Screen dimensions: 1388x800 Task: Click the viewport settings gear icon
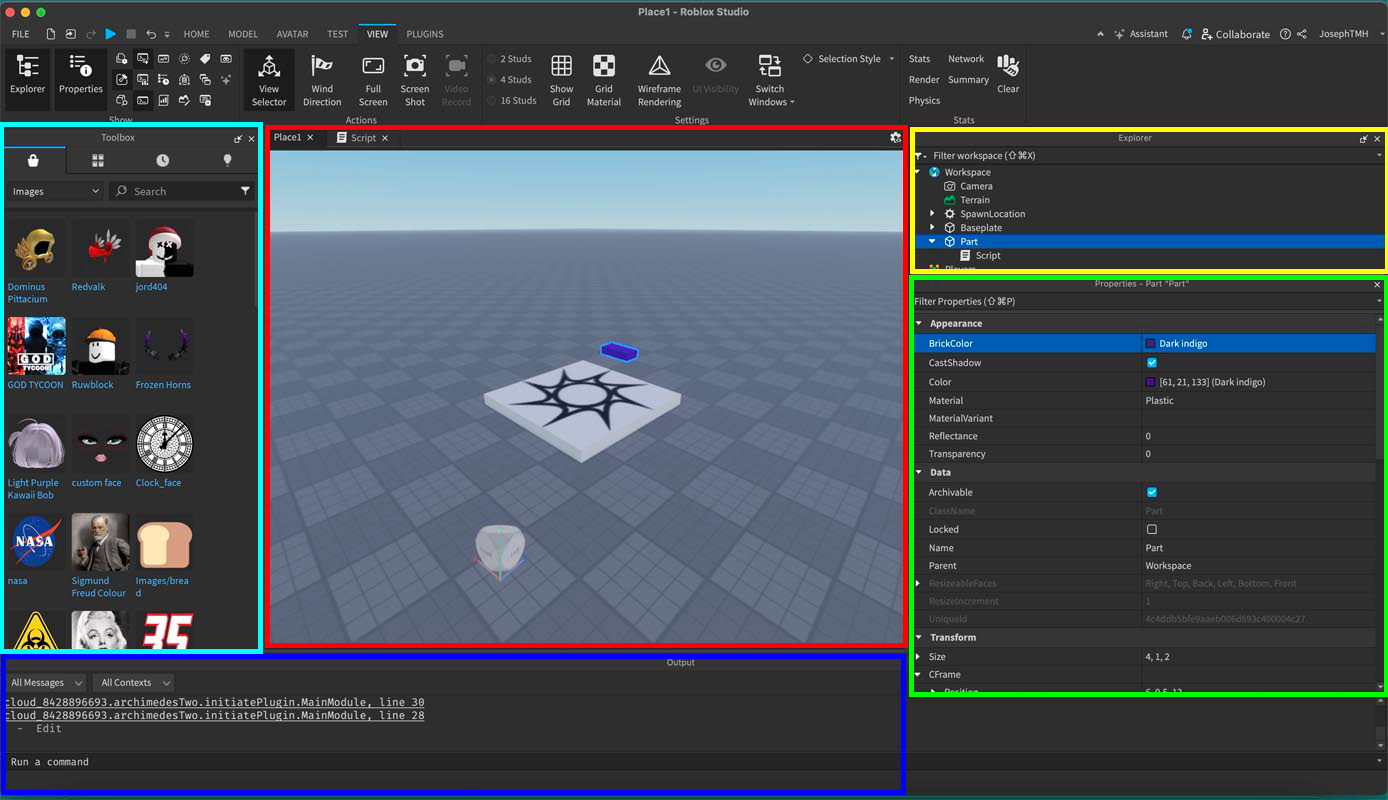click(895, 138)
